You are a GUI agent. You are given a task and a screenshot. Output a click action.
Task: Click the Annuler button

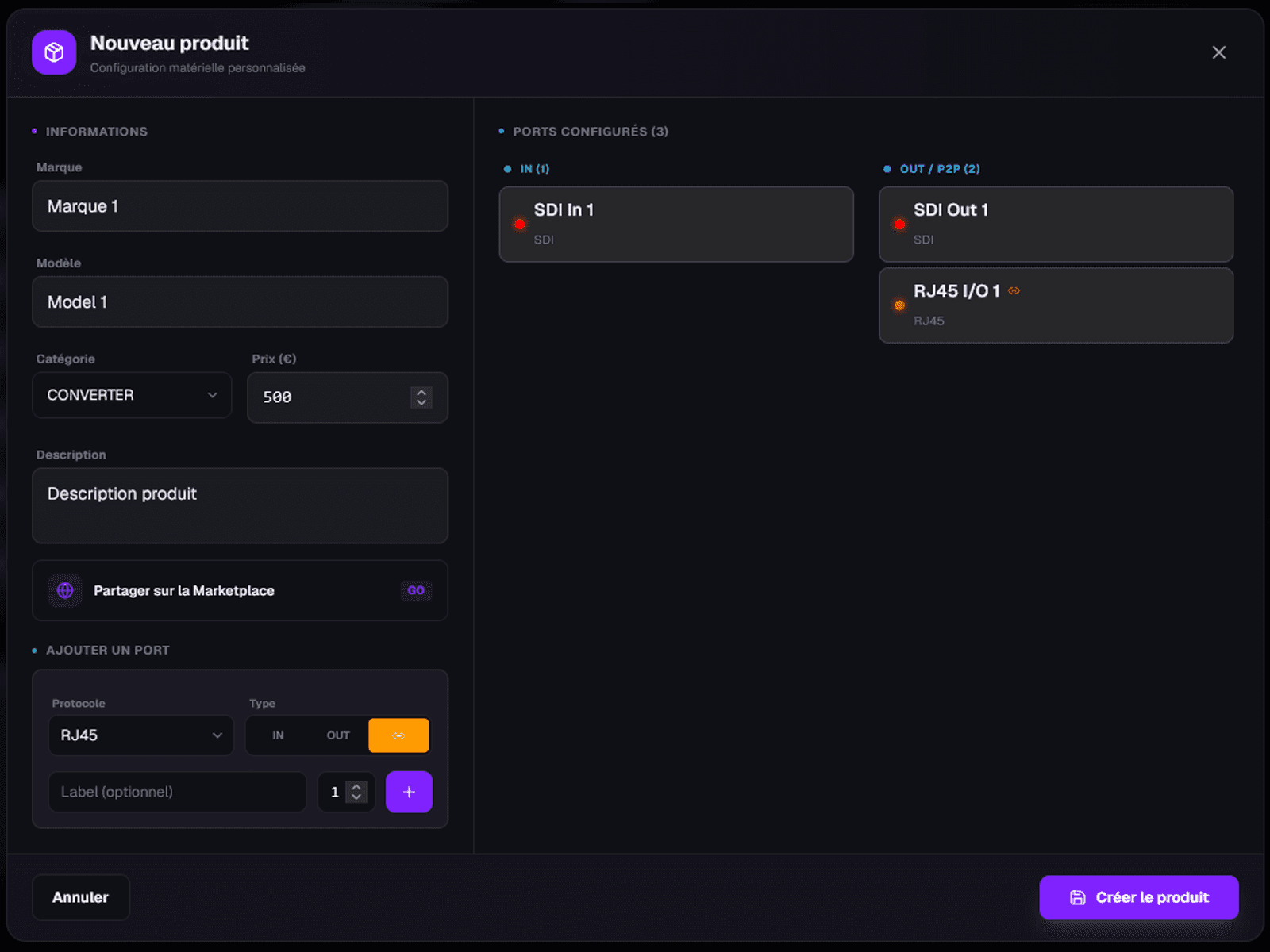coord(80,897)
